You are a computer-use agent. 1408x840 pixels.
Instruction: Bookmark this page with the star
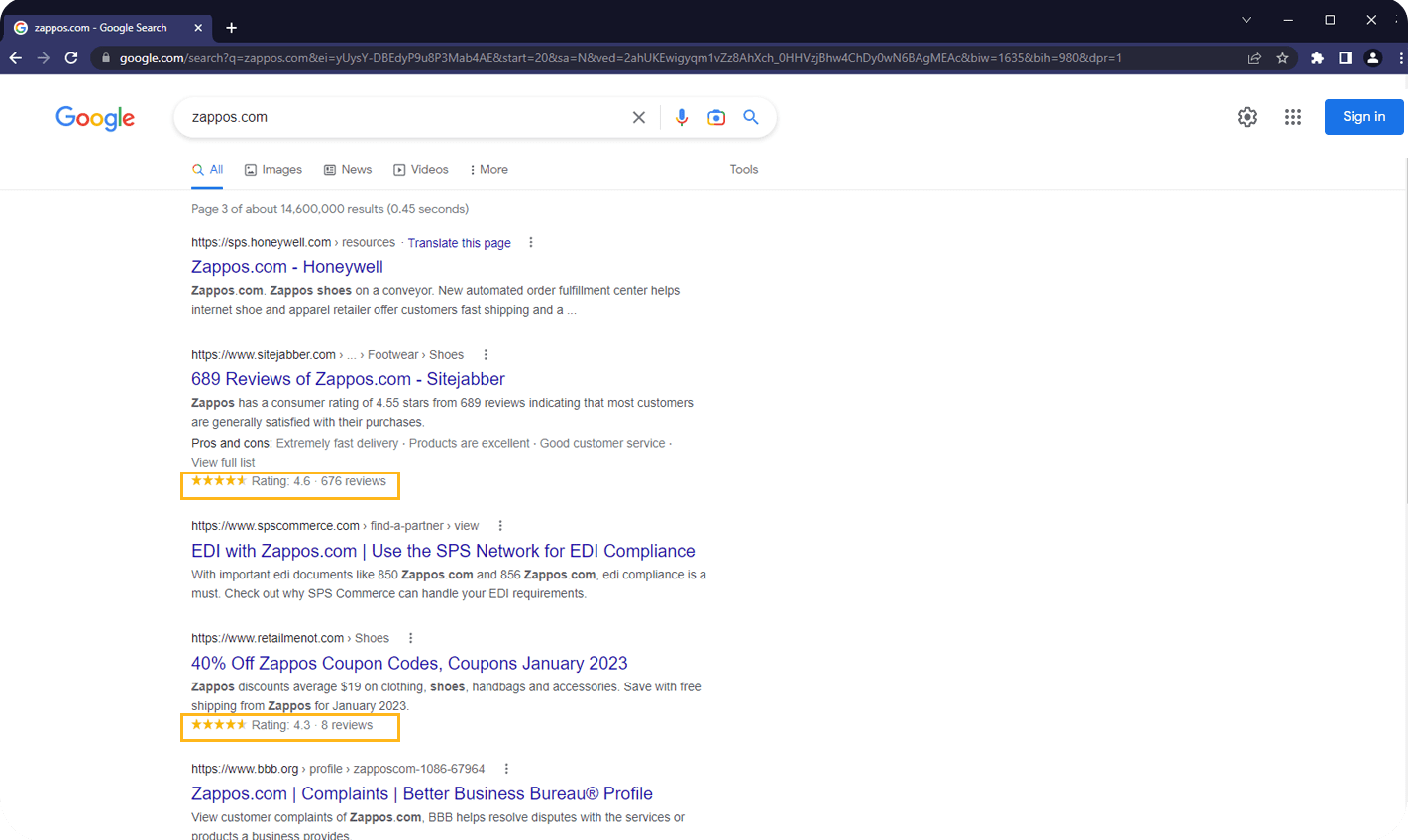[1282, 58]
